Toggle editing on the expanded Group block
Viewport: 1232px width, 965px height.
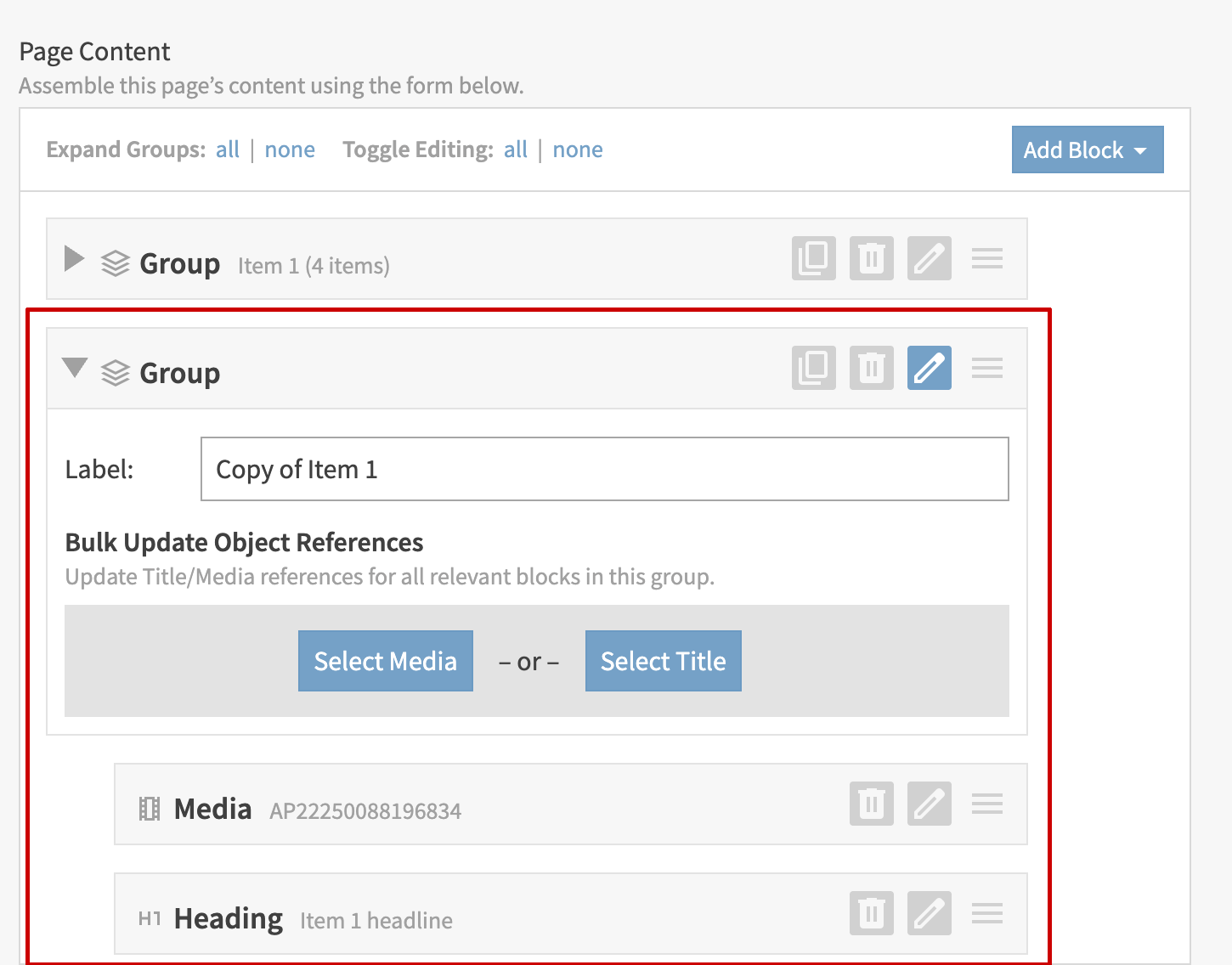929,368
